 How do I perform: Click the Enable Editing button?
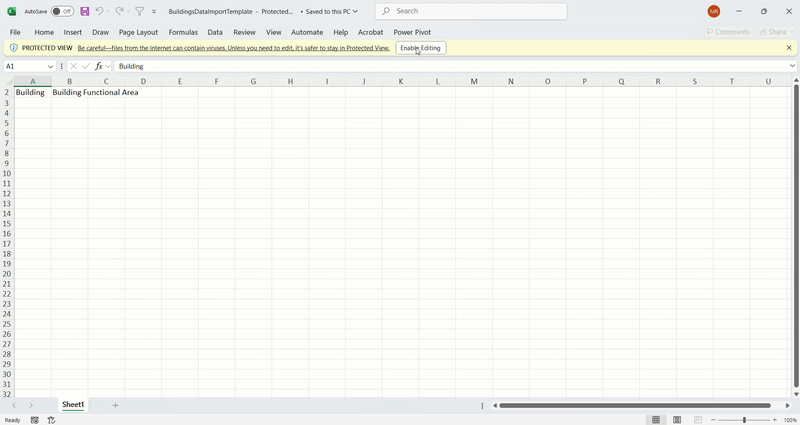tap(420, 48)
